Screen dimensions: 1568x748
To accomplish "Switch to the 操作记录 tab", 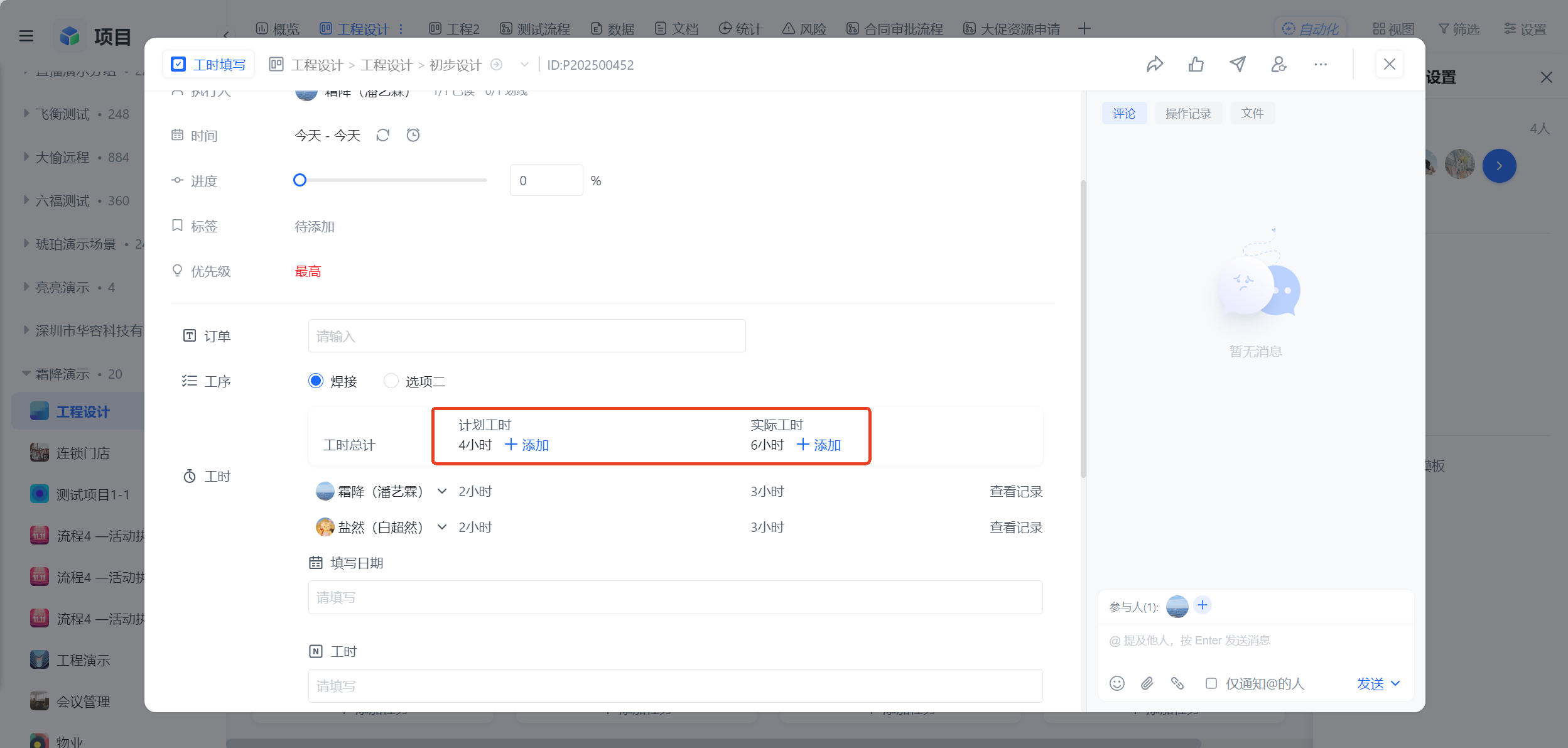I will point(1188,113).
